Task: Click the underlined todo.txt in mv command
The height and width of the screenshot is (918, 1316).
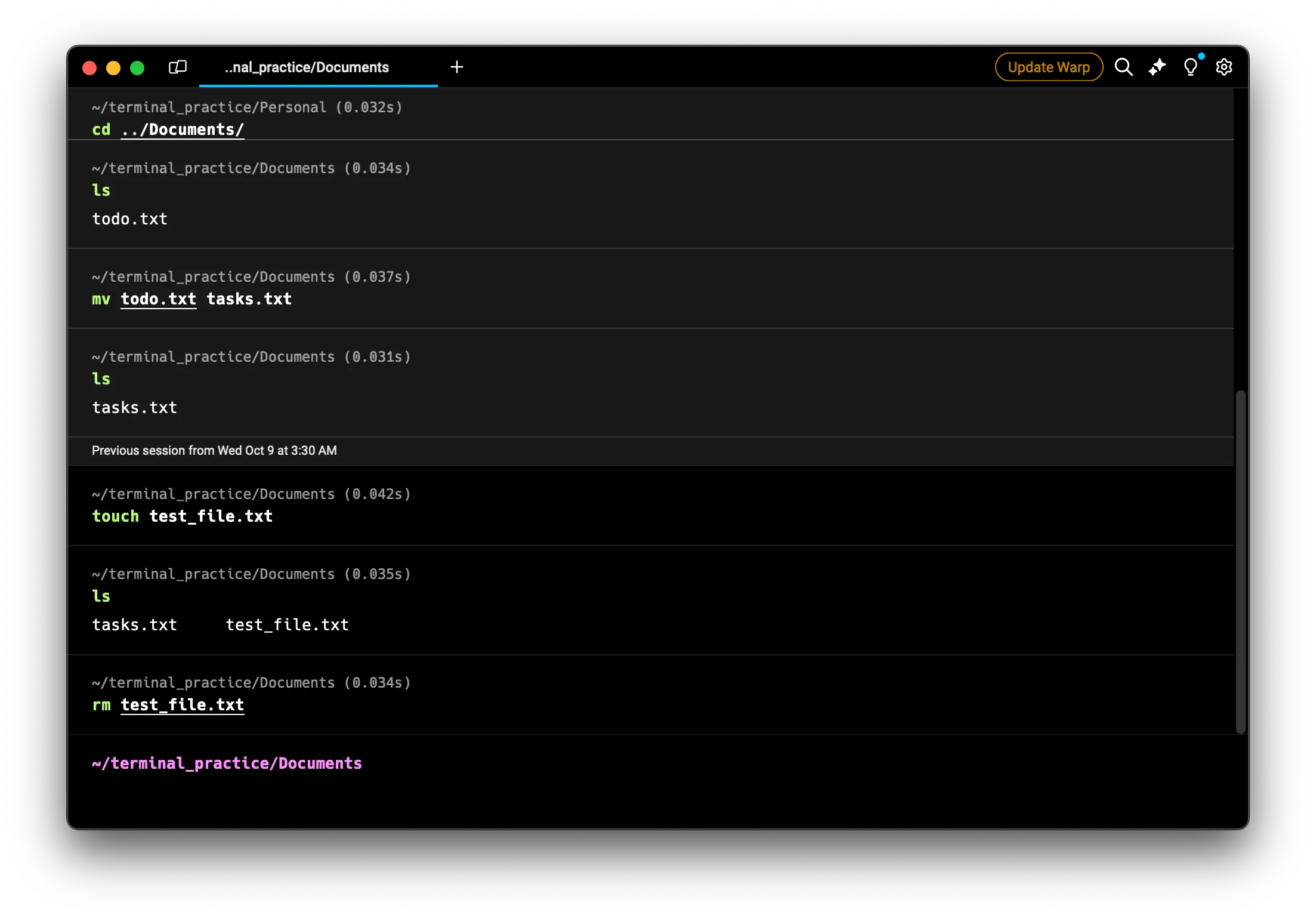Action: [158, 299]
